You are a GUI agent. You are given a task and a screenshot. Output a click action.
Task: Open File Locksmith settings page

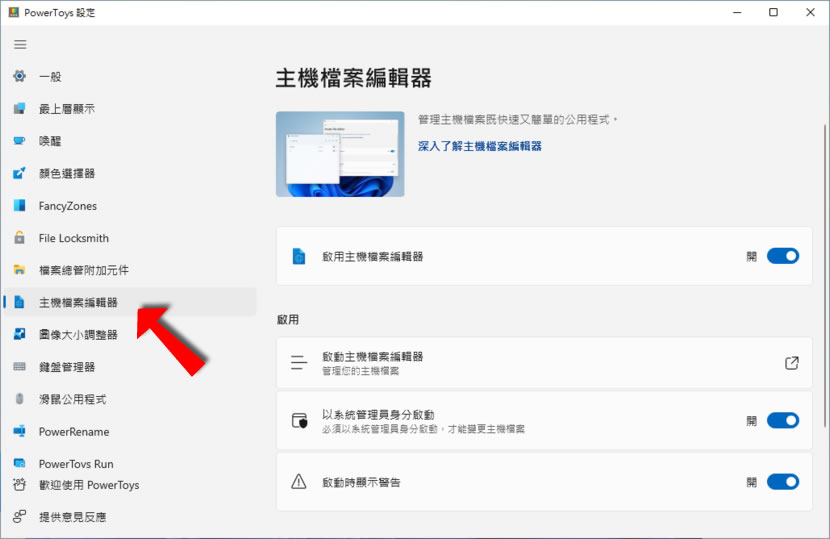(x=130, y=238)
